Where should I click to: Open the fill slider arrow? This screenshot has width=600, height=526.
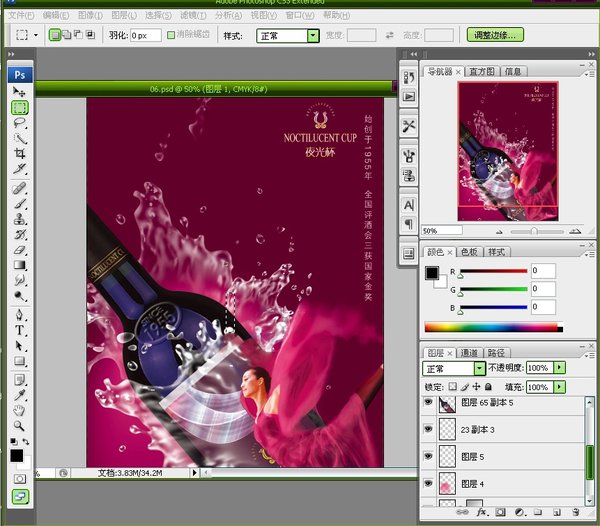point(559,387)
